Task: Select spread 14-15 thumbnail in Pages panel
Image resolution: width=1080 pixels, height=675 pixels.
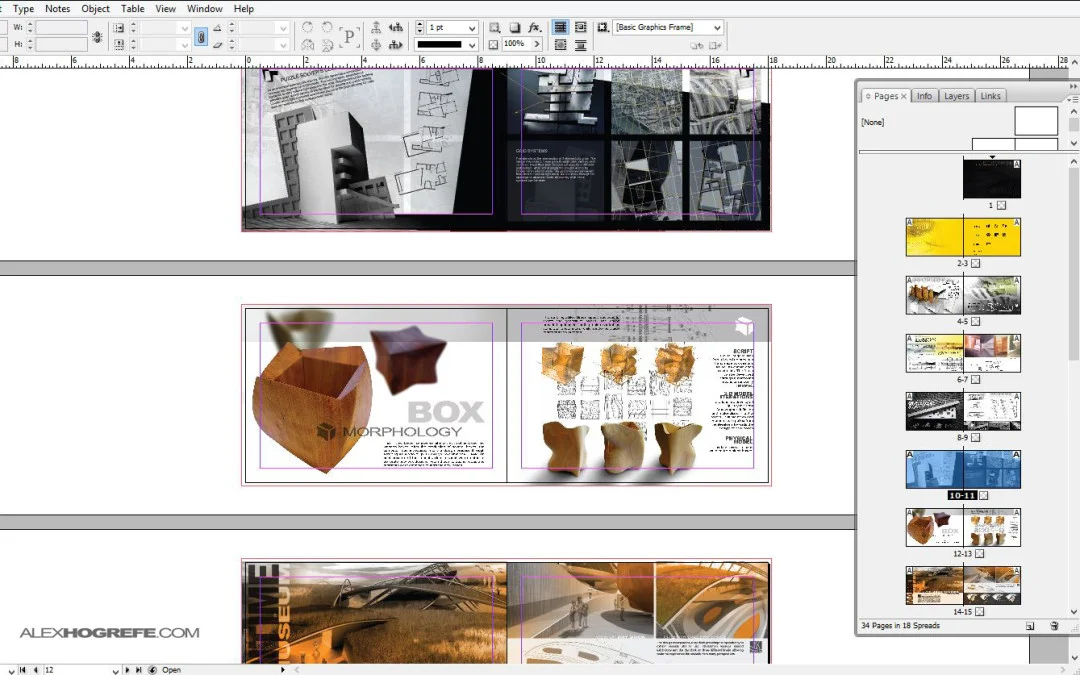Action: 963,585
